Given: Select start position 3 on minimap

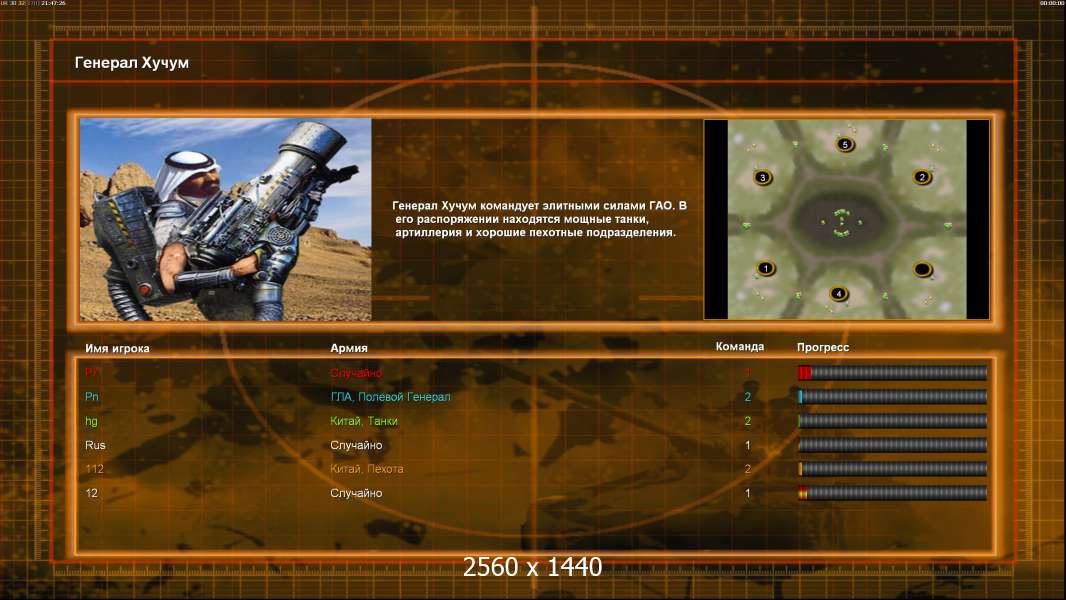Looking at the screenshot, I should click(x=763, y=178).
